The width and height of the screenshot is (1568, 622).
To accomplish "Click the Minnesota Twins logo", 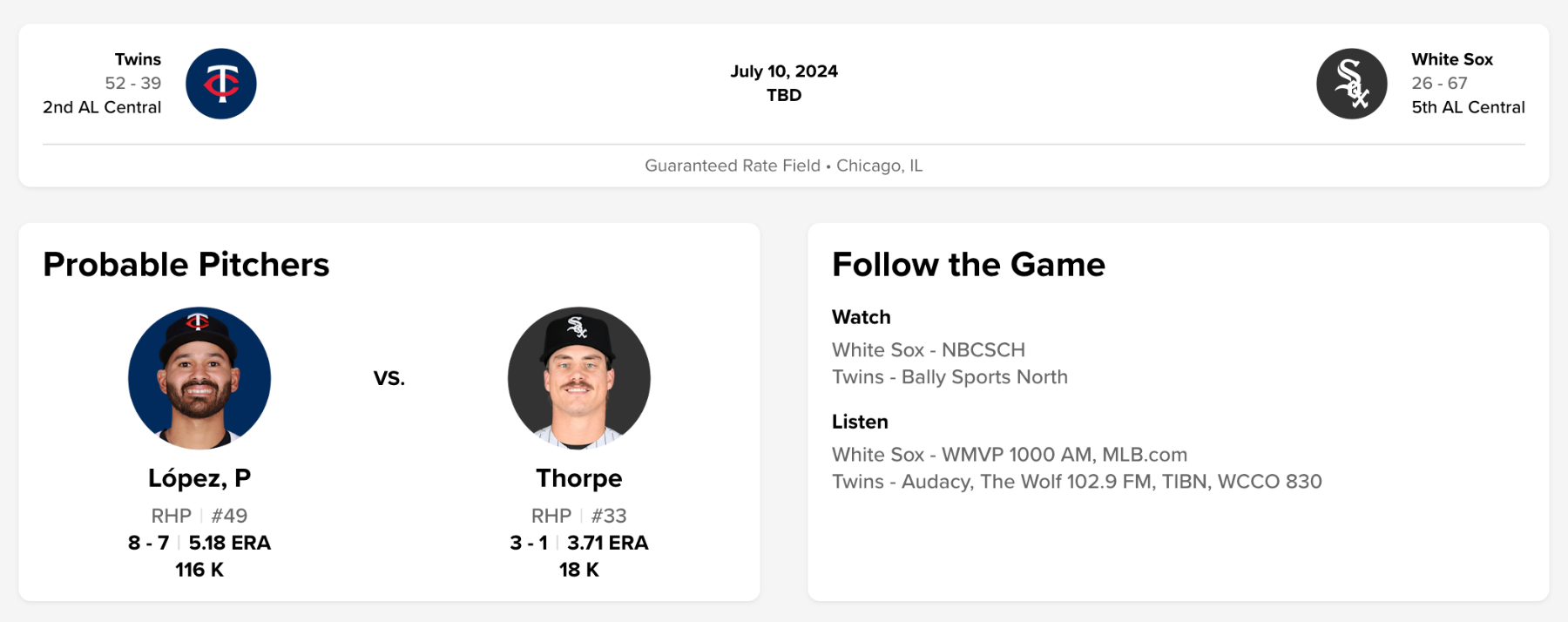I will [x=221, y=84].
